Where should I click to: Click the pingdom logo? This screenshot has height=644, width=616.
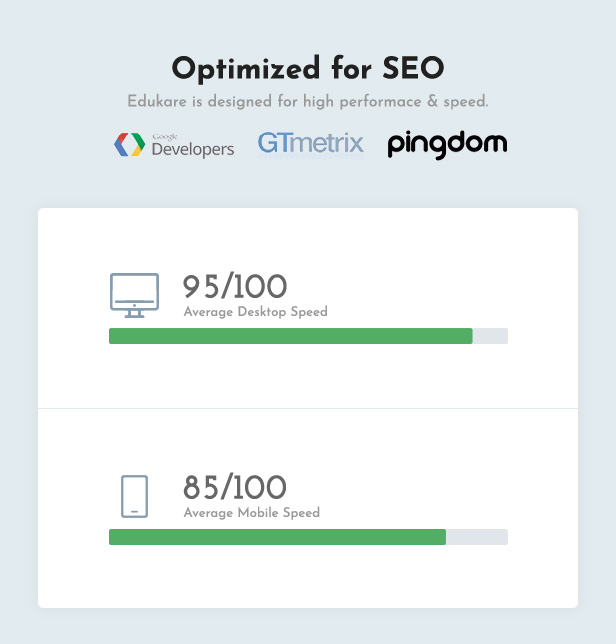(447, 145)
